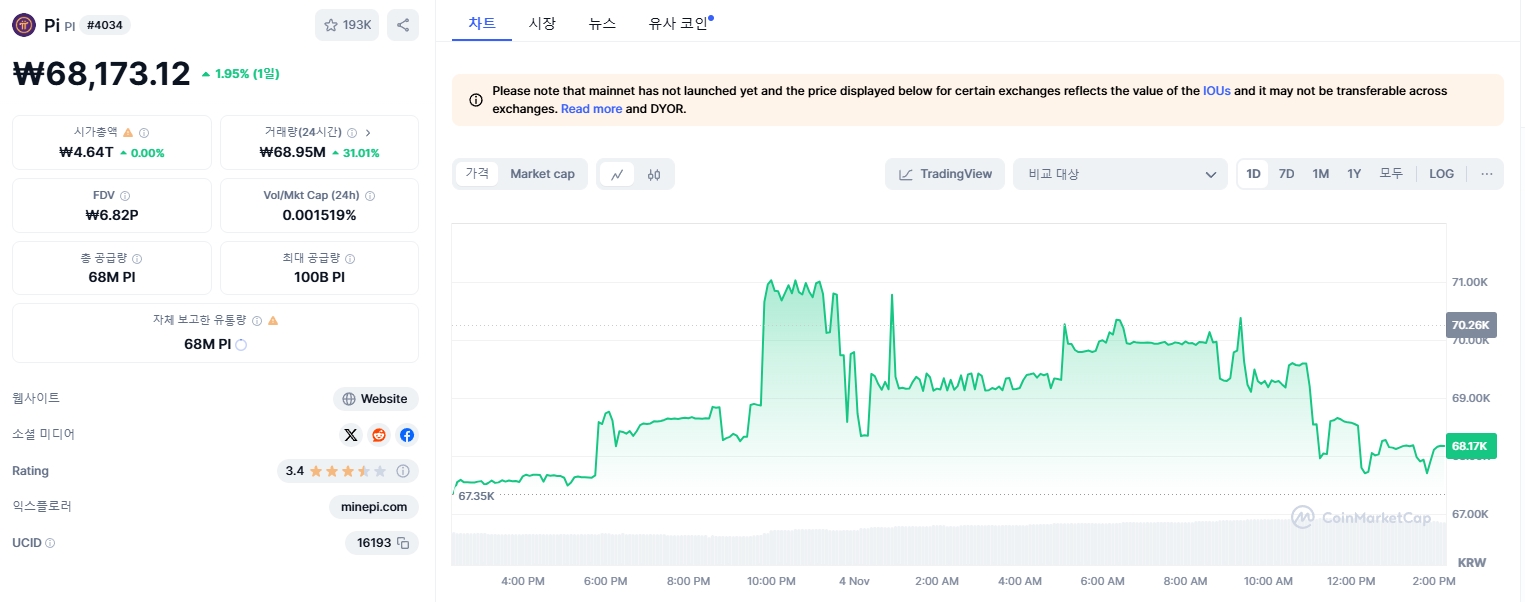
Task: Click the 0.001519% Vol/Mkt Cap value
Action: click(319, 215)
